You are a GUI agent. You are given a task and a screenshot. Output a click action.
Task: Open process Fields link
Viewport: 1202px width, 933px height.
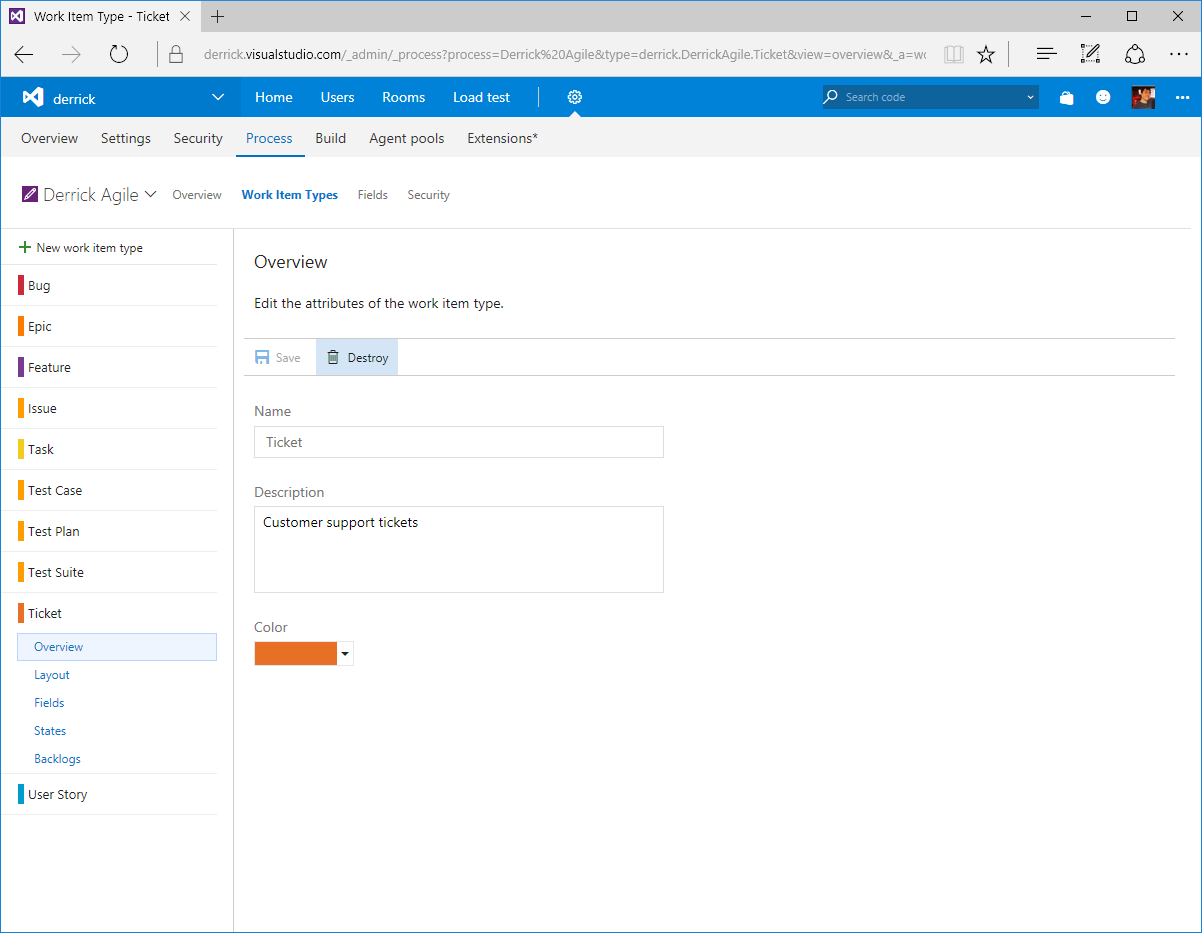click(x=372, y=195)
